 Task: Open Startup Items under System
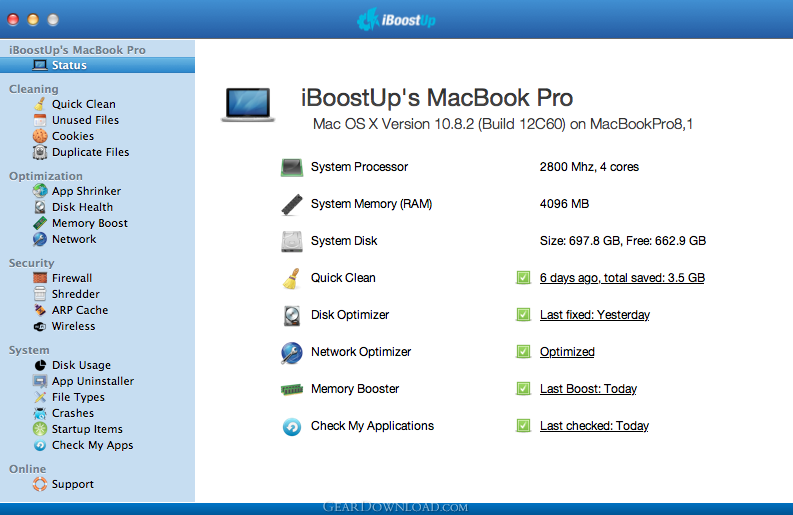point(87,429)
